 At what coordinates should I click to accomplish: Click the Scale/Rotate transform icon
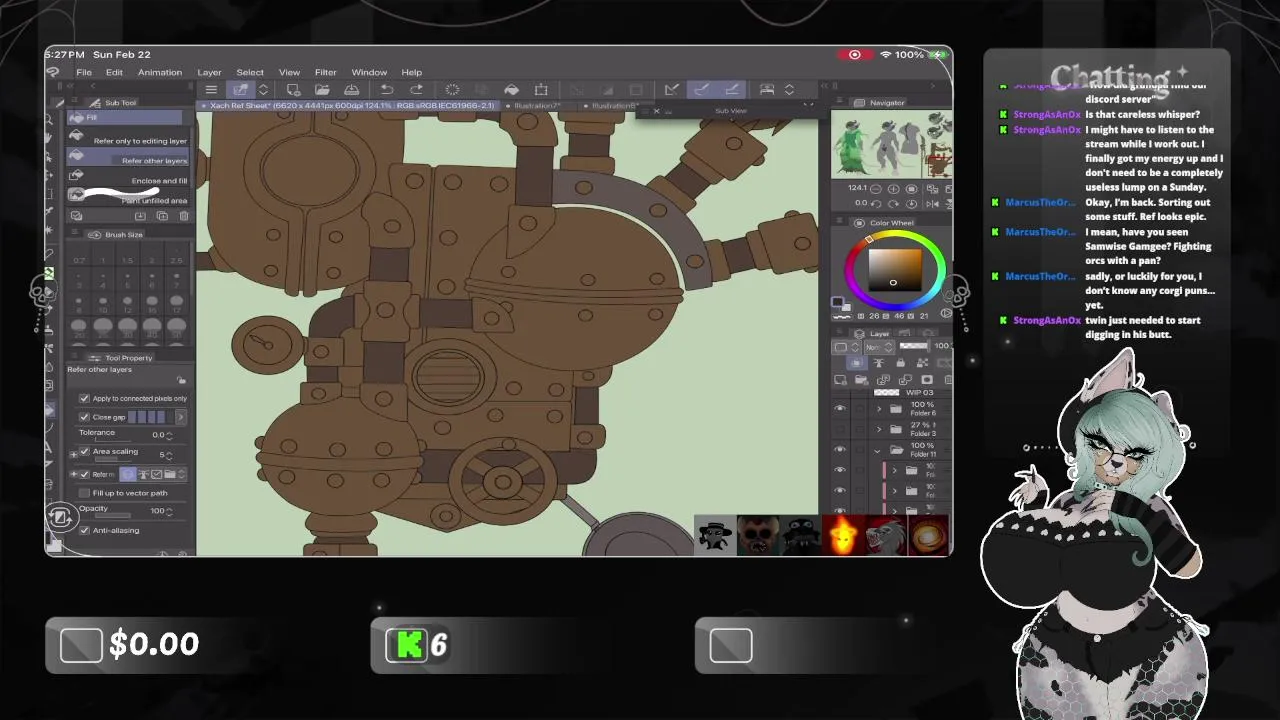tap(541, 90)
